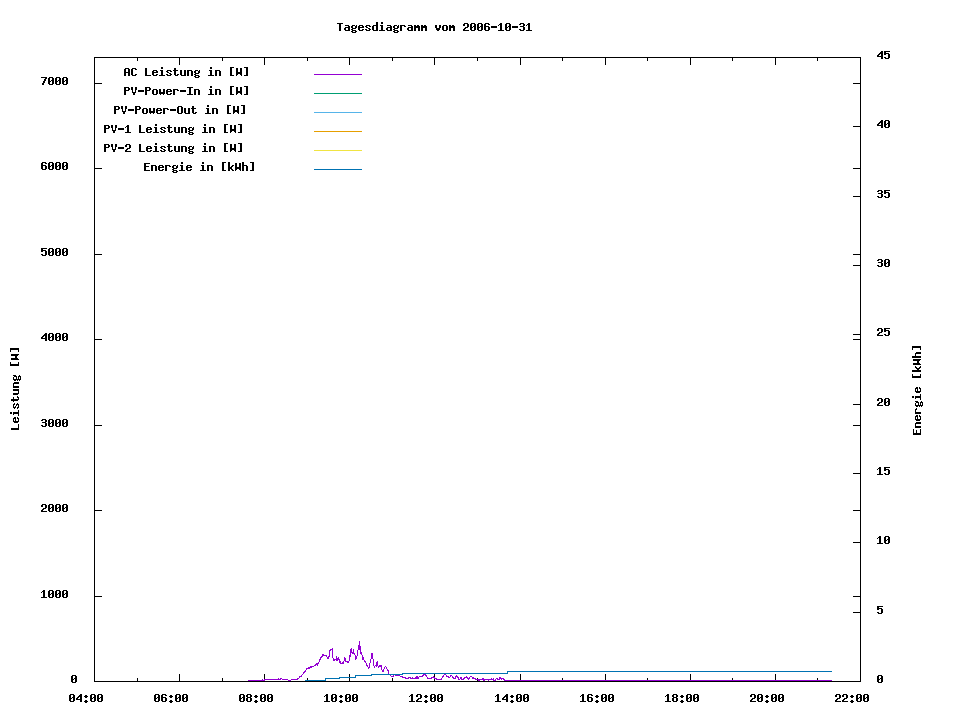The image size is (960, 720).
Task: Click the yellow PV-2 Leistung legend line
Action: click(x=338, y=150)
